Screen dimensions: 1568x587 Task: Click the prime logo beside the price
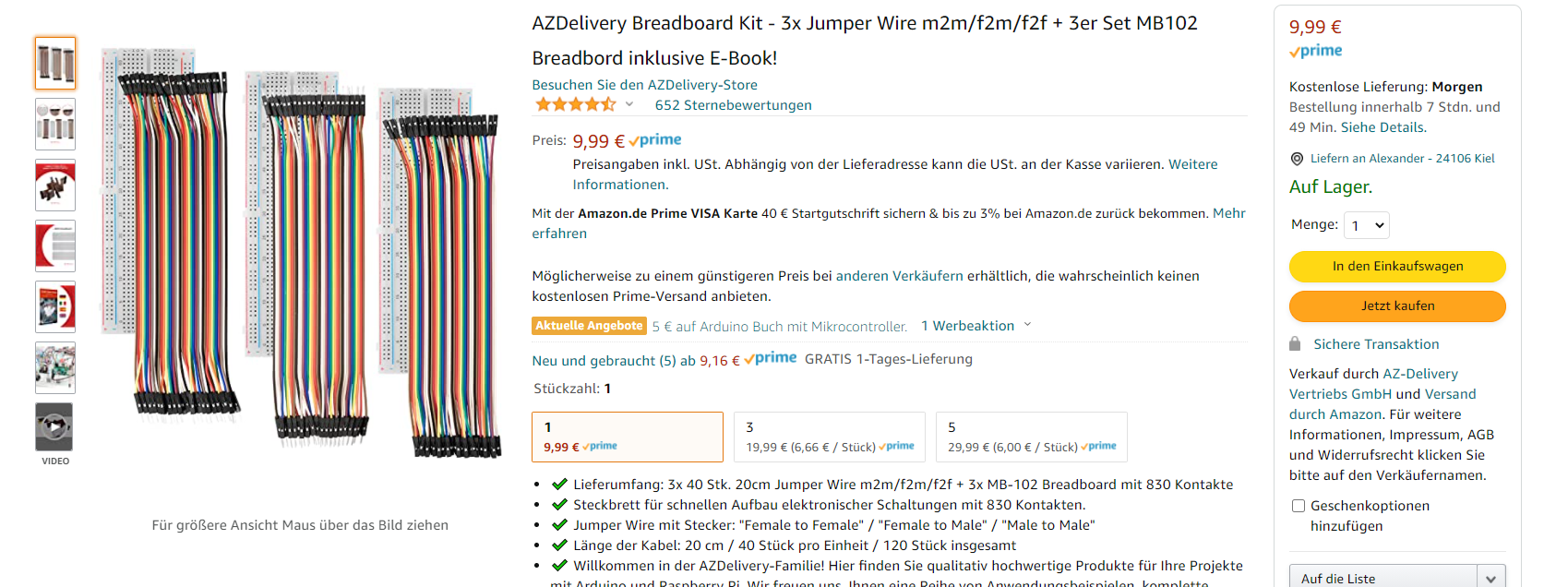(655, 140)
